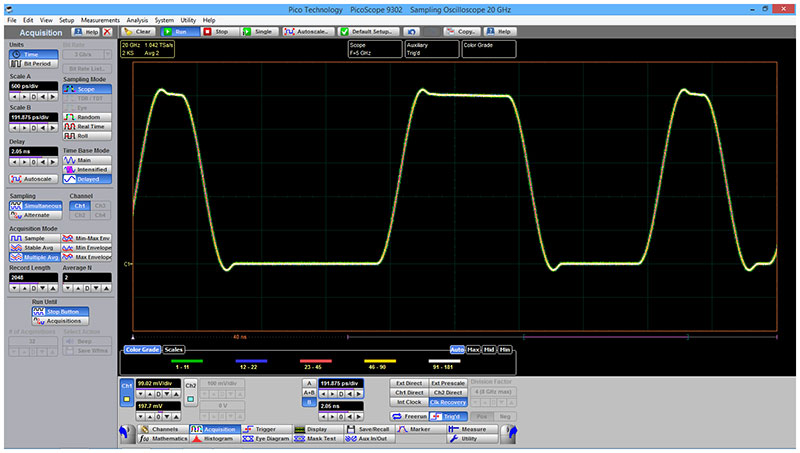Viewport: 800px width, 453px height.
Task: Open the Trigger settings panel
Action: point(254,428)
